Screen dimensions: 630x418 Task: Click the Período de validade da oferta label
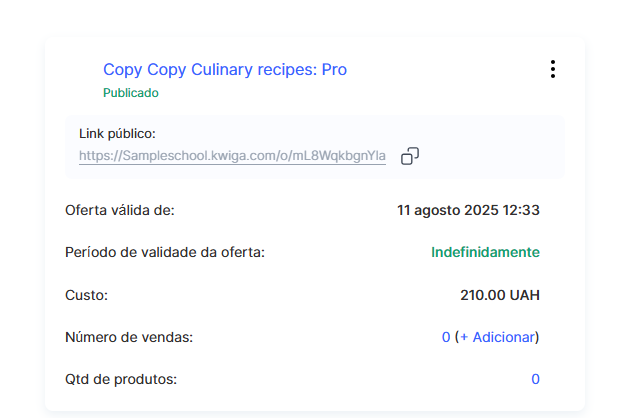(x=164, y=252)
